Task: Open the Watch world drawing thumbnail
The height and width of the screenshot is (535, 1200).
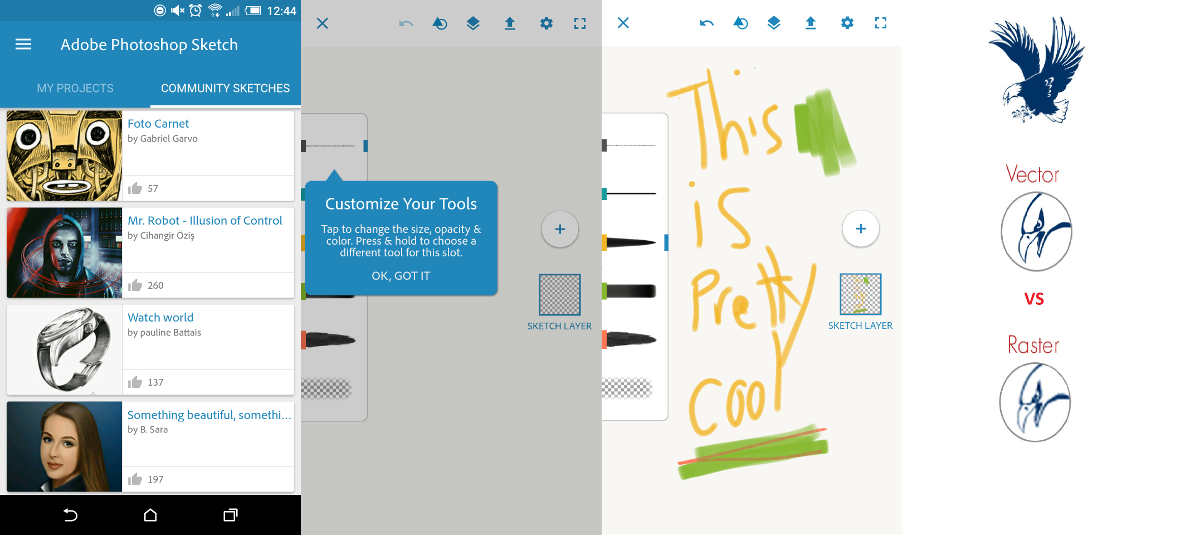Action: click(x=65, y=350)
